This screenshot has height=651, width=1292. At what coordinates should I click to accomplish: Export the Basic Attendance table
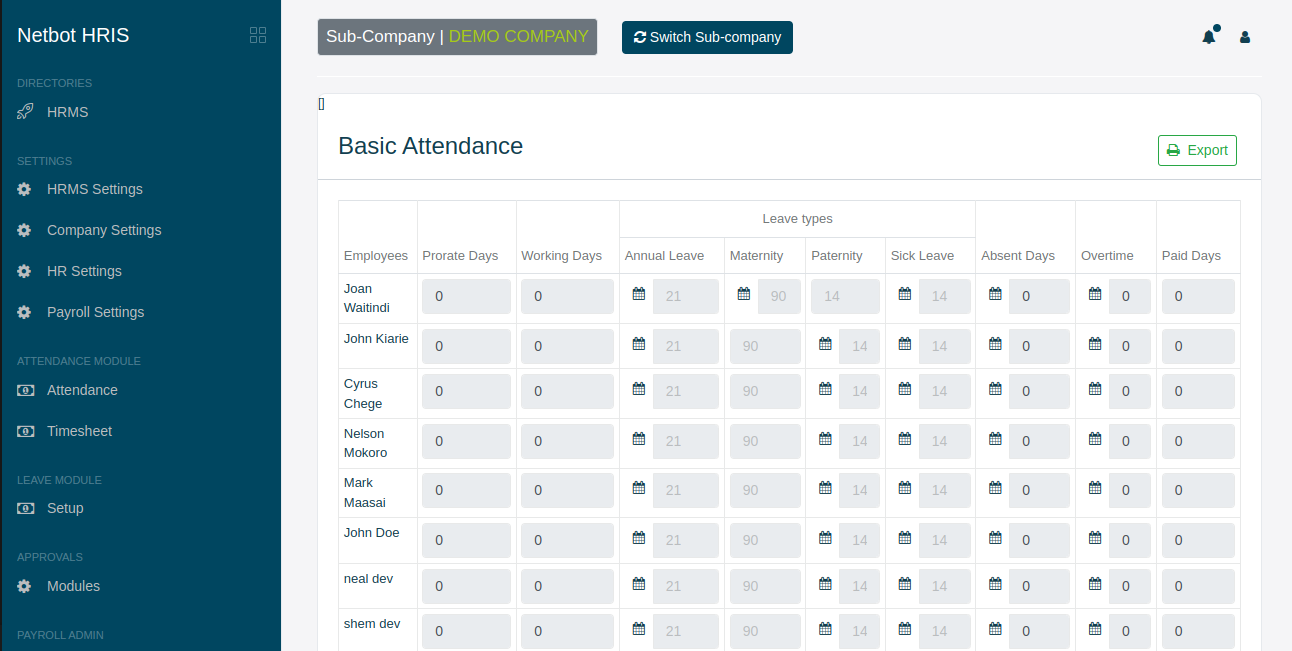tap(1197, 150)
